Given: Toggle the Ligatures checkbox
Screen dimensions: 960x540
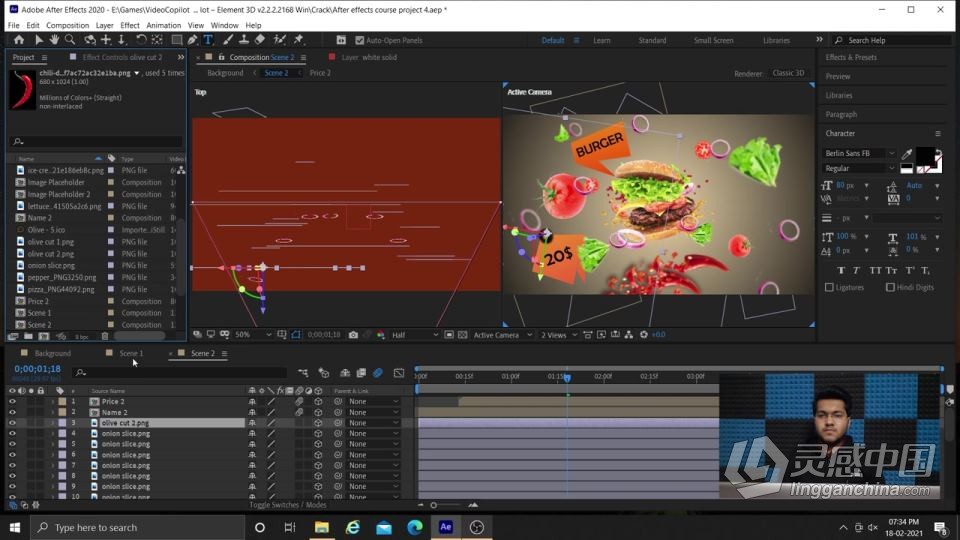Looking at the screenshot, I should 829,287.
